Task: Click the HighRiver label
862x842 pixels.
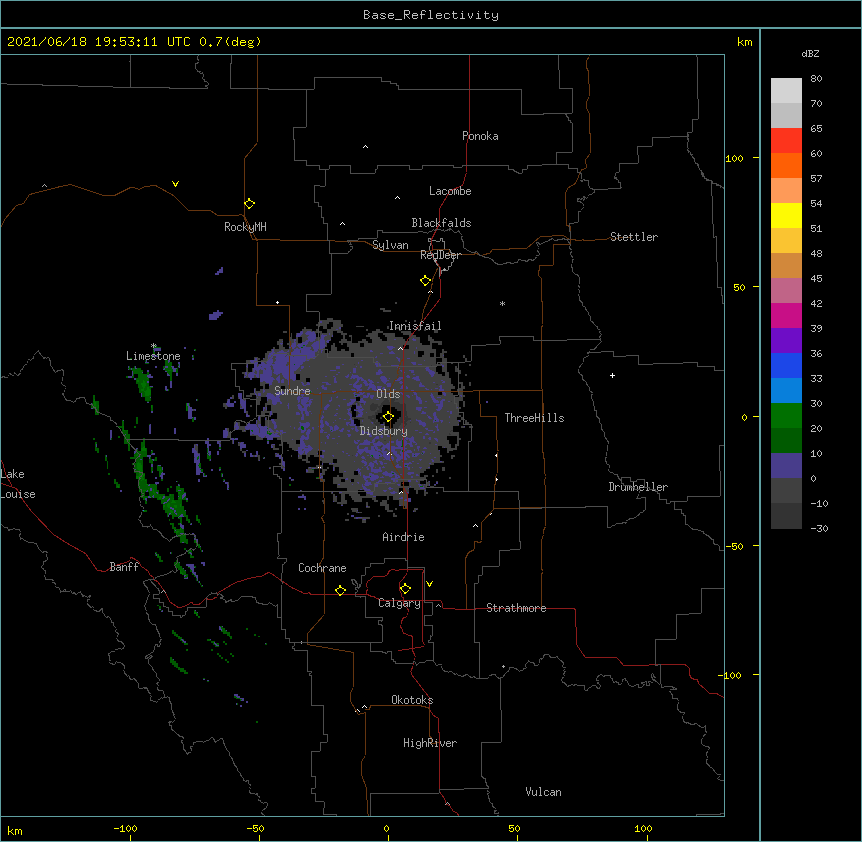Action: click(x=430, y=743)
